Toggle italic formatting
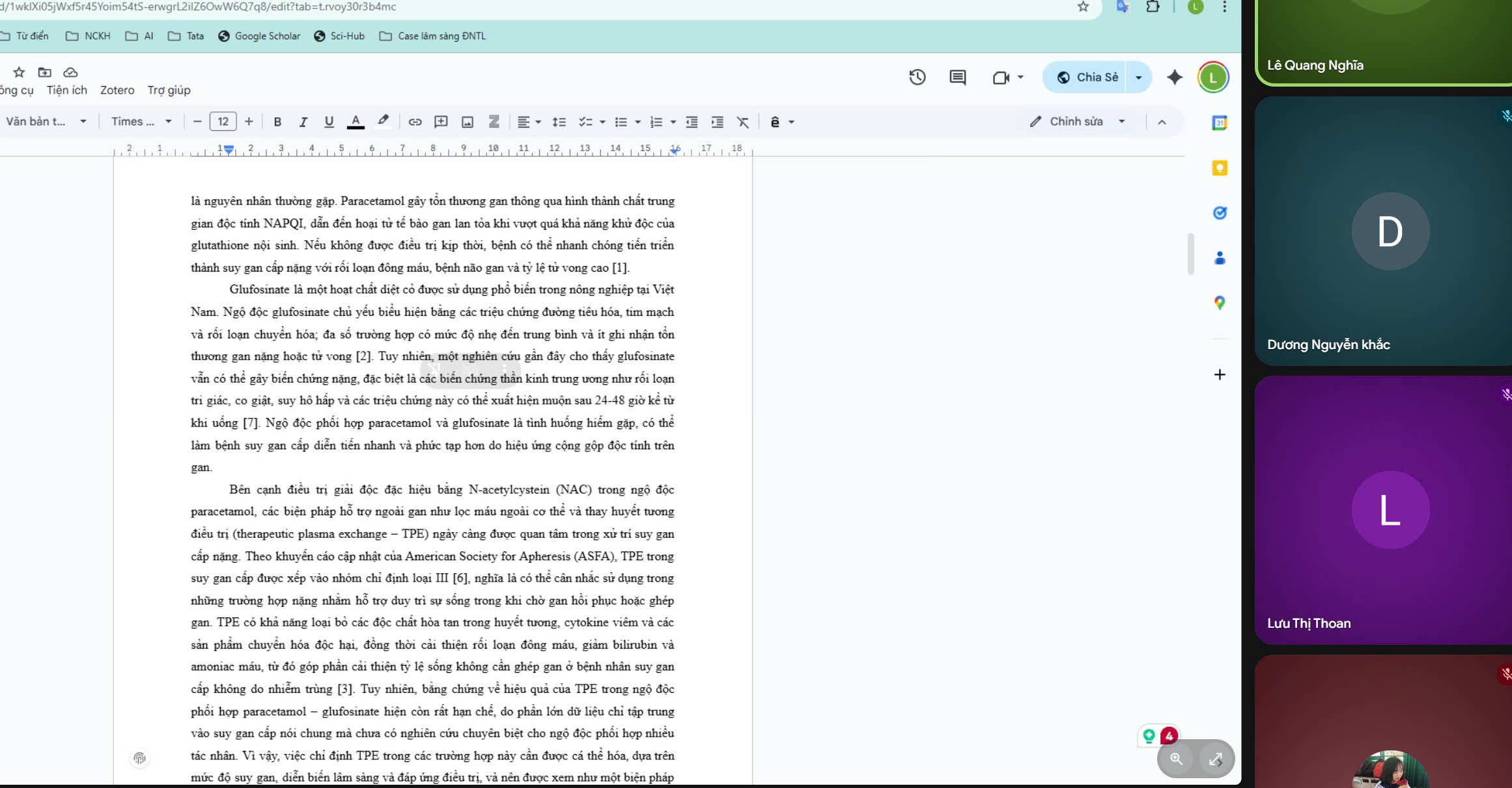 tap(303, 122)
